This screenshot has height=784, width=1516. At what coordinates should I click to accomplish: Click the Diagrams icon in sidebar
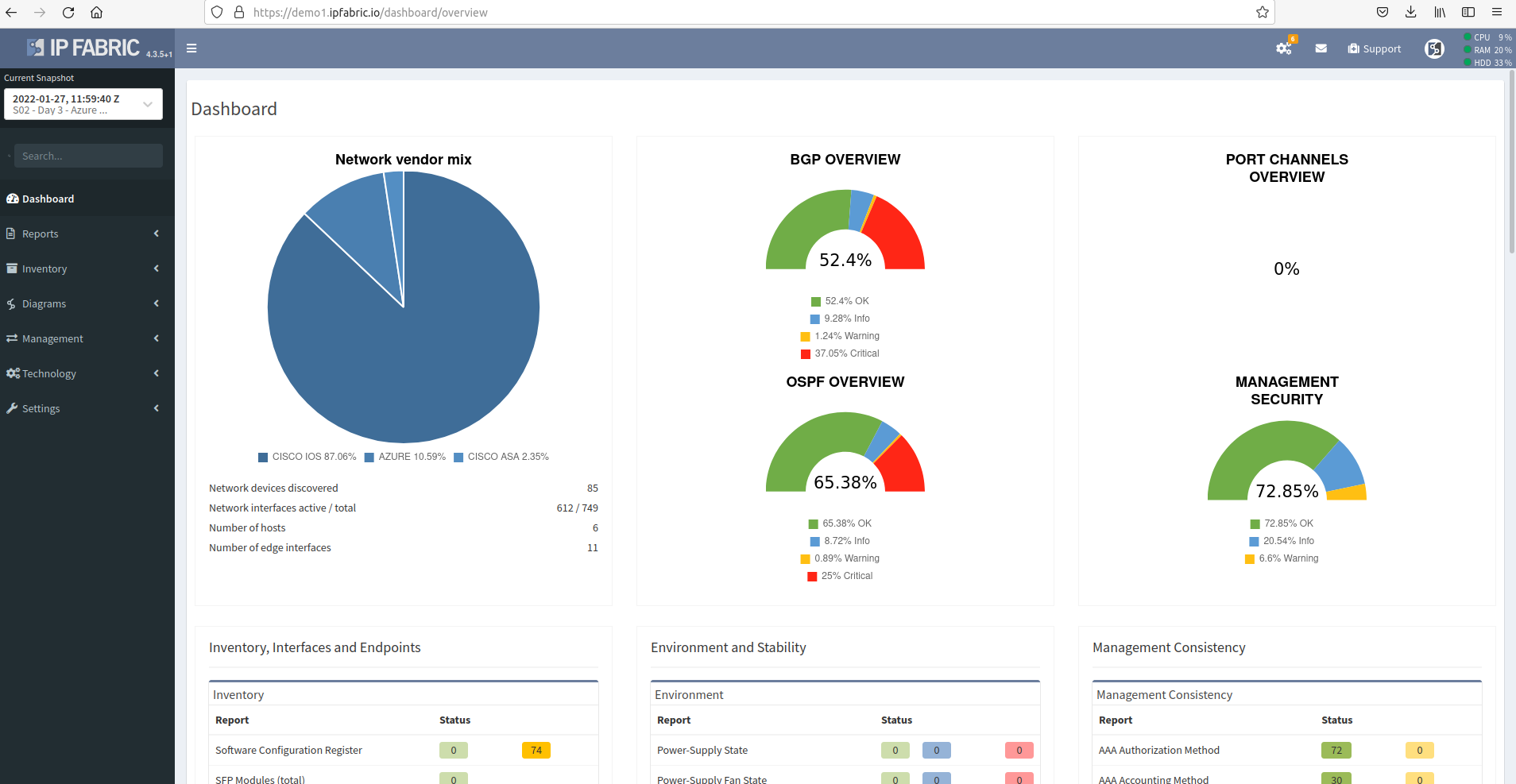point(11,303)
